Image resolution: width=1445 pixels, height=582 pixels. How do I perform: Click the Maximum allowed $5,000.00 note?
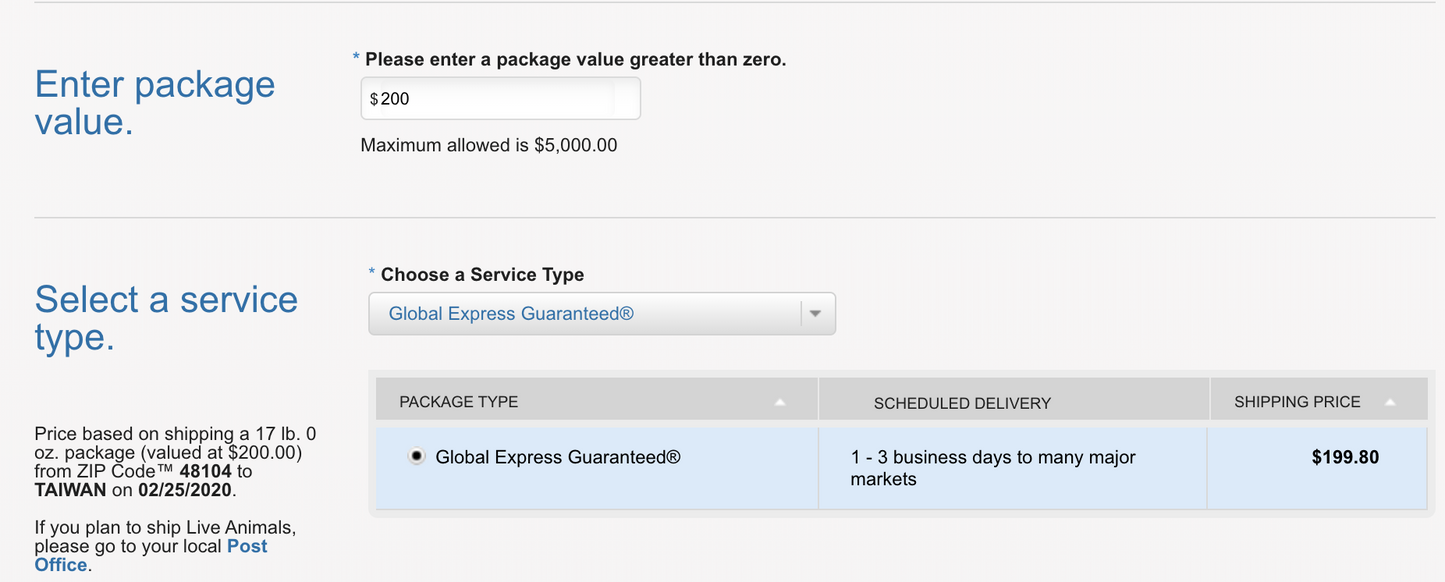489,146
